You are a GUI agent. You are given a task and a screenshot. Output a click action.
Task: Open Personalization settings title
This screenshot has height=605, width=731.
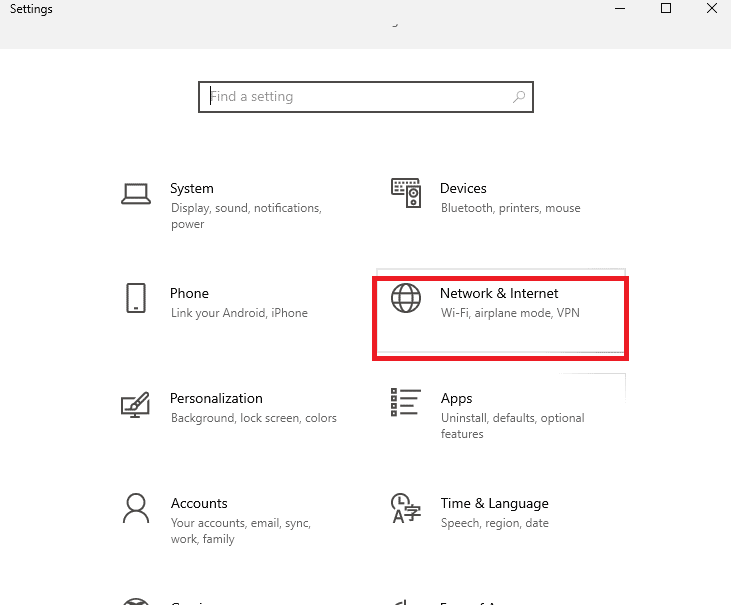click(216, 399)
